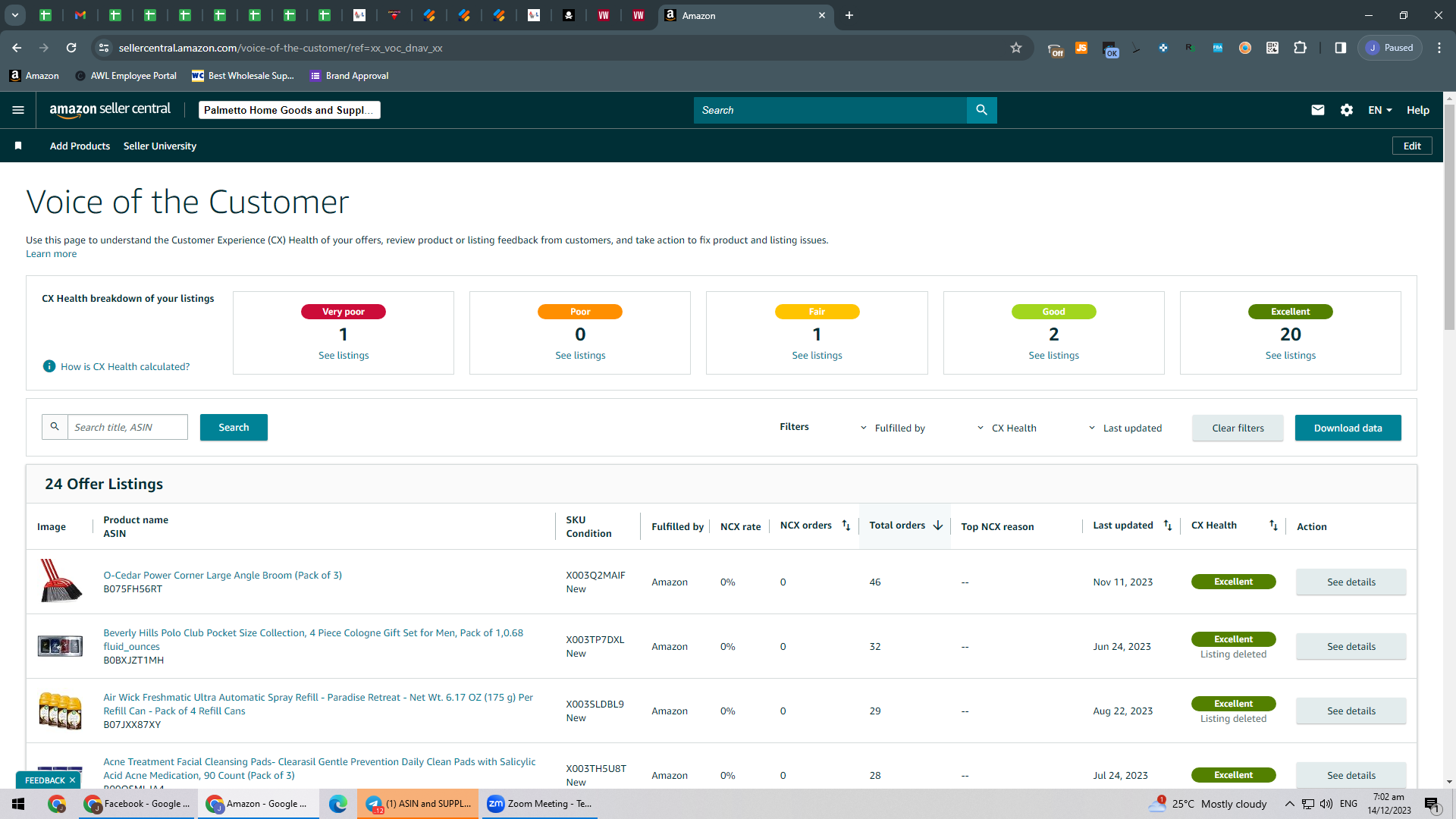Open Seller University menu item

(160, 146)
